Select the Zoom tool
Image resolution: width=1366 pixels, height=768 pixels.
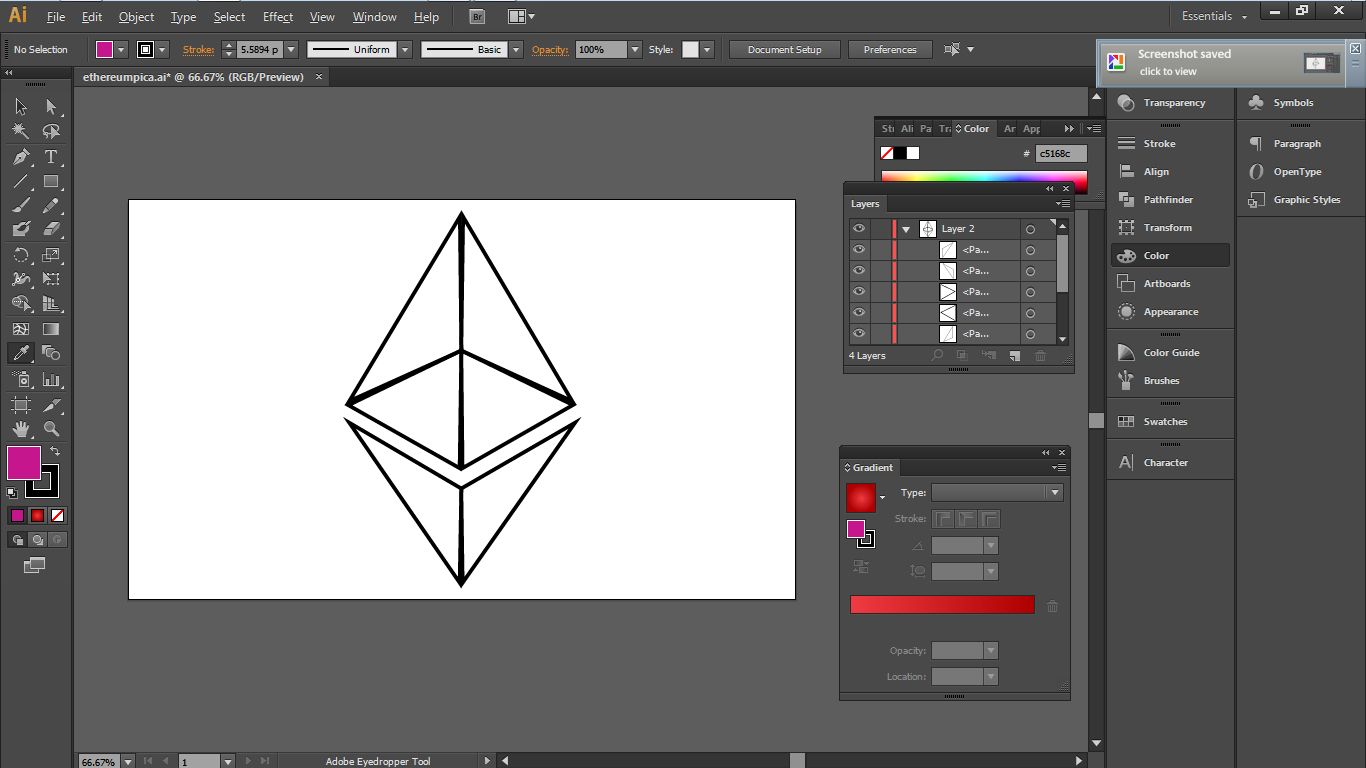[51, 429]
